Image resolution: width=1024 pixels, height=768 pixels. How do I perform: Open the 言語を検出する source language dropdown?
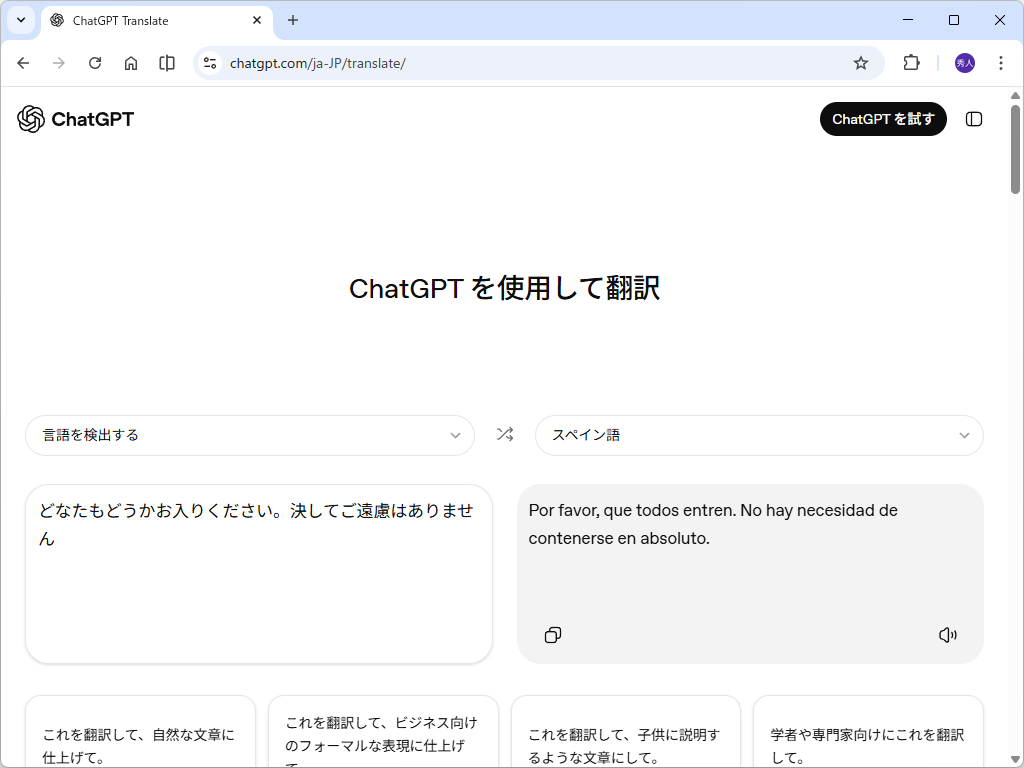[x=250, y=435]
